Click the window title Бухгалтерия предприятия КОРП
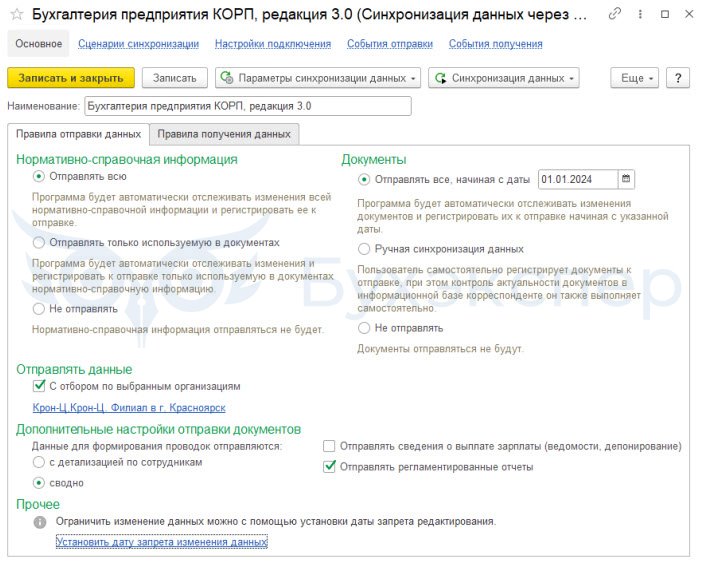Viewport: 703px width, 564px height. (x=309, y=15)
